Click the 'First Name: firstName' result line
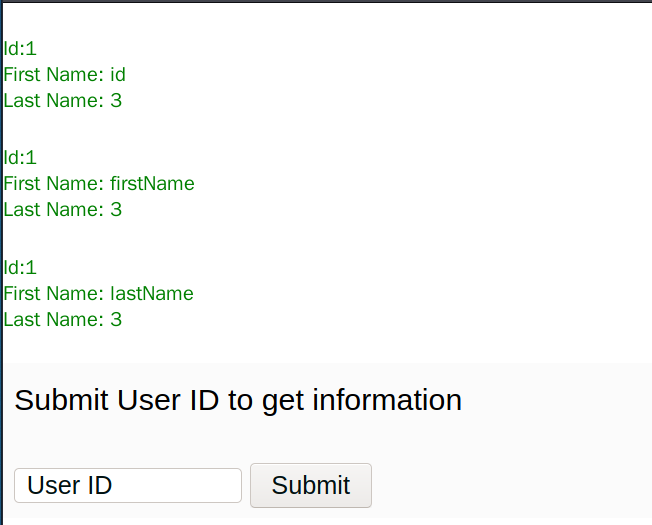 pos(99,184)
